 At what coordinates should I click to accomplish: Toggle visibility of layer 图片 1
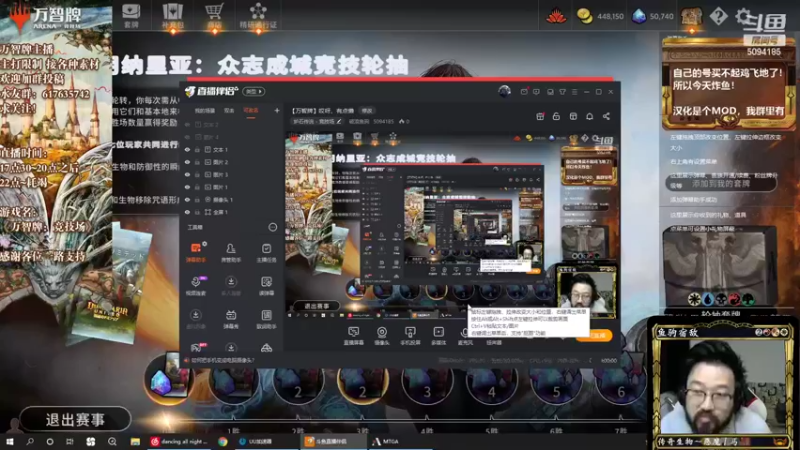pyautogui.click(x=187, y=187)
